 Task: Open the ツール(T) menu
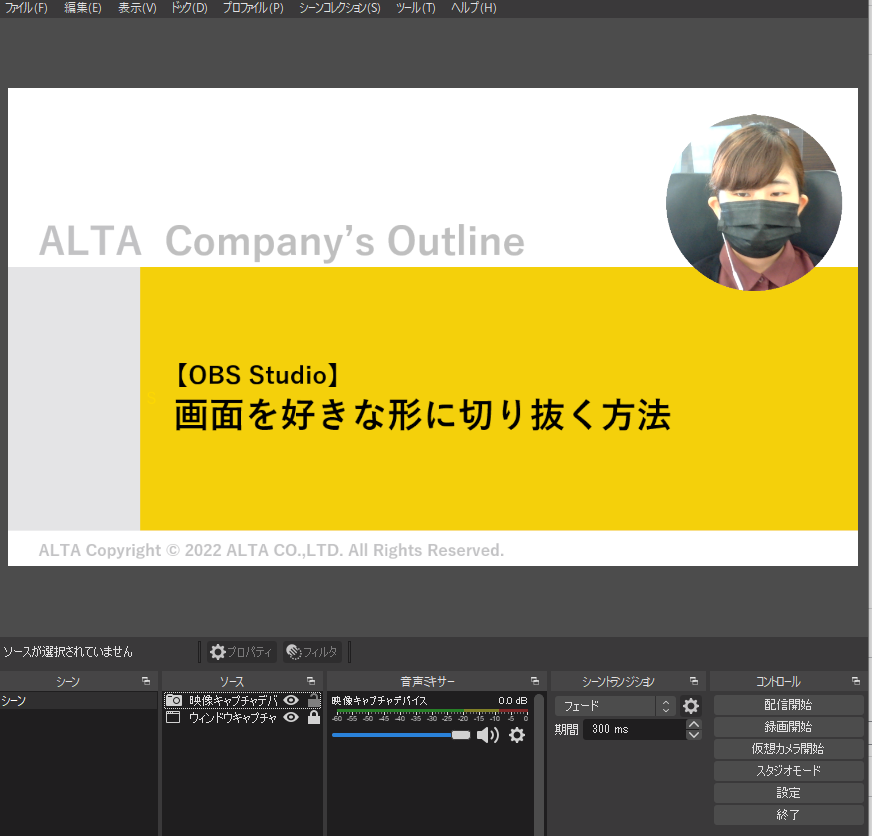[x=415, y=8]
